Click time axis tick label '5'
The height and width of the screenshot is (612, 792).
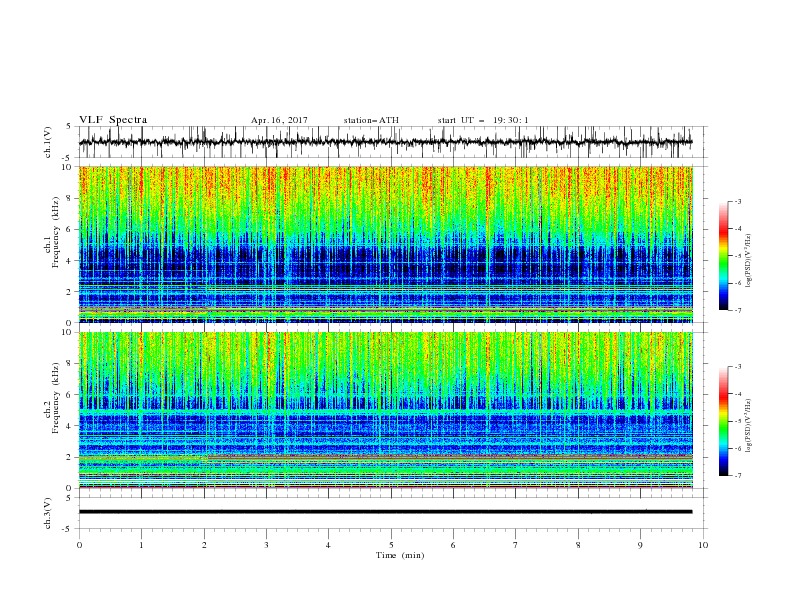tap(391, 545)
